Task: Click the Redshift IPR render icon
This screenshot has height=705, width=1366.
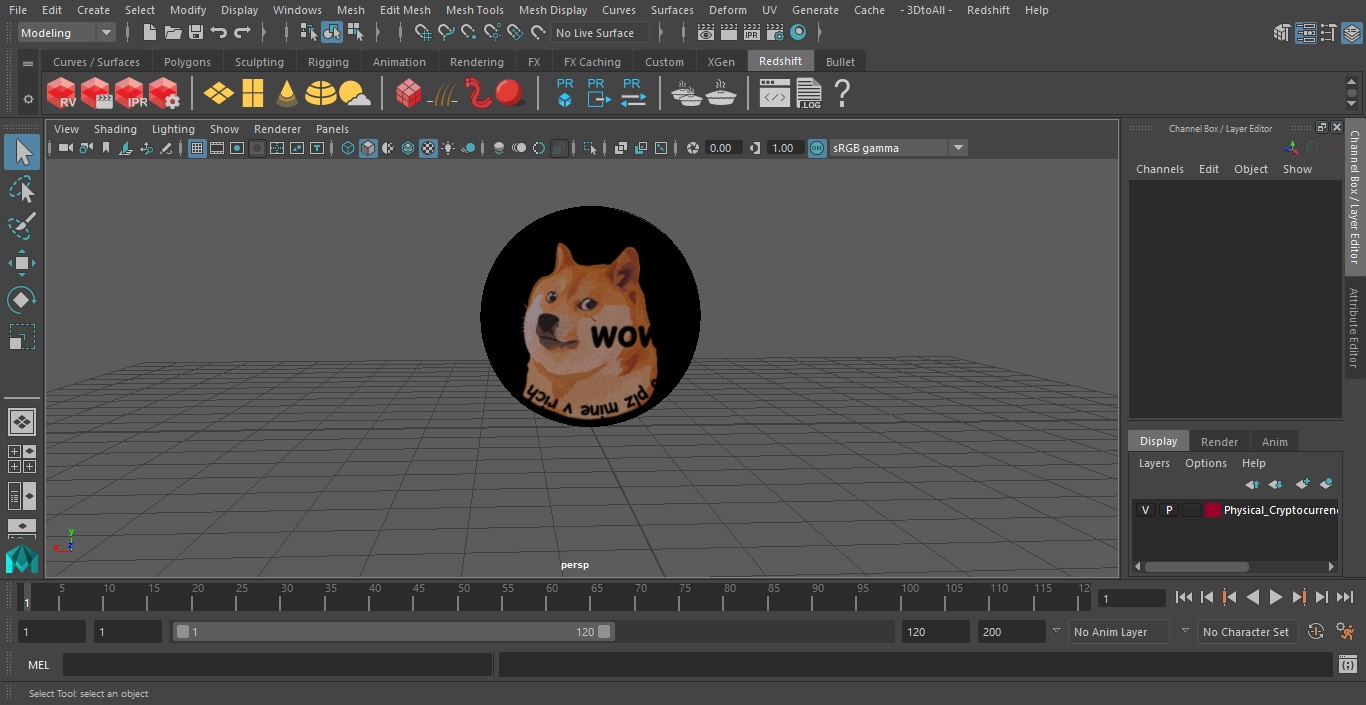Action: click(x=130, y=94)
